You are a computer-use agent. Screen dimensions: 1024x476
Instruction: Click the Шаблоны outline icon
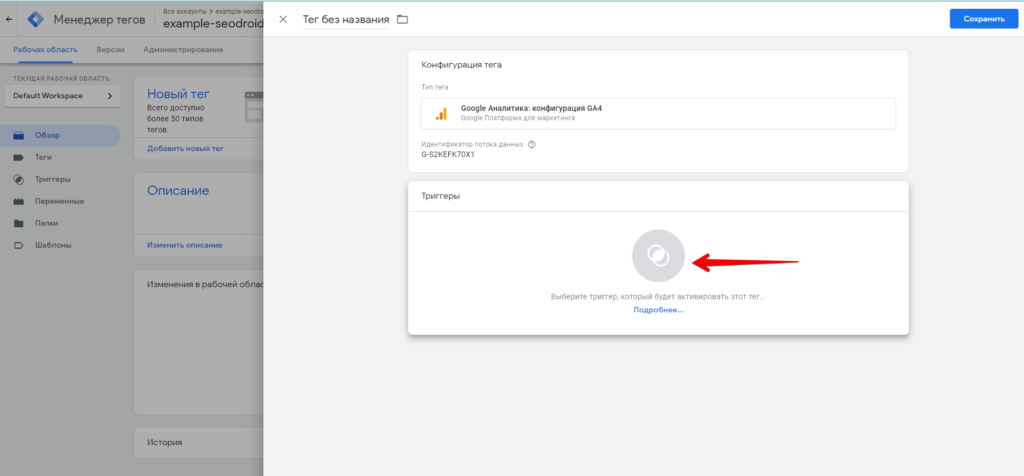point(19,246)
